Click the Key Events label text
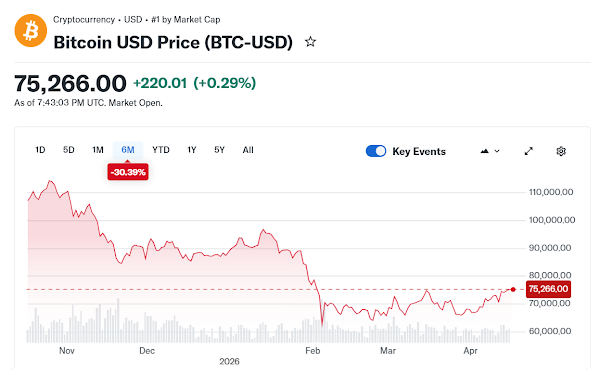 pyautogui.click(x=419, y=152)
